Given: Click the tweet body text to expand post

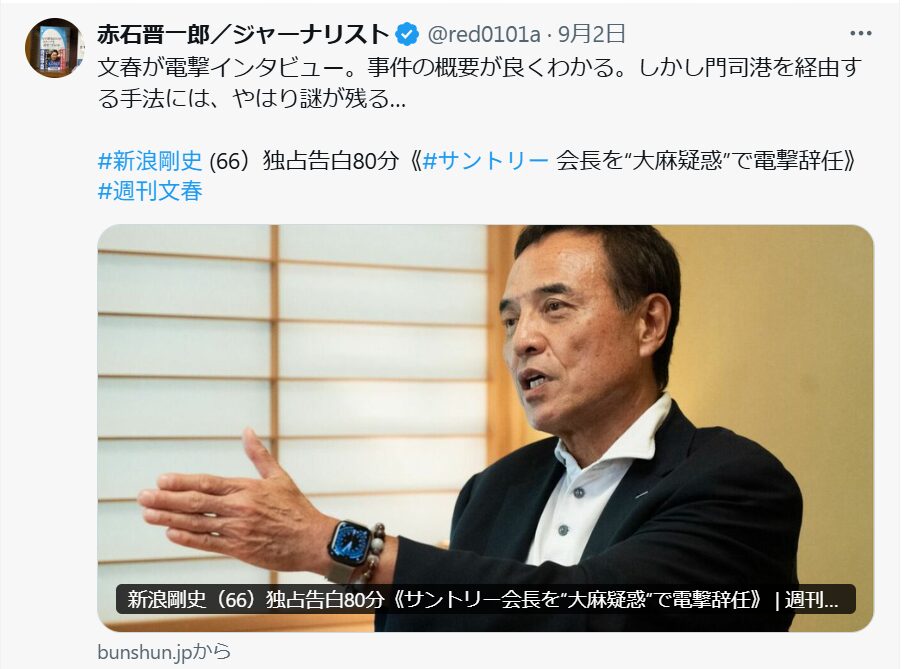Looking at the screenshot, I should [479, 83].
